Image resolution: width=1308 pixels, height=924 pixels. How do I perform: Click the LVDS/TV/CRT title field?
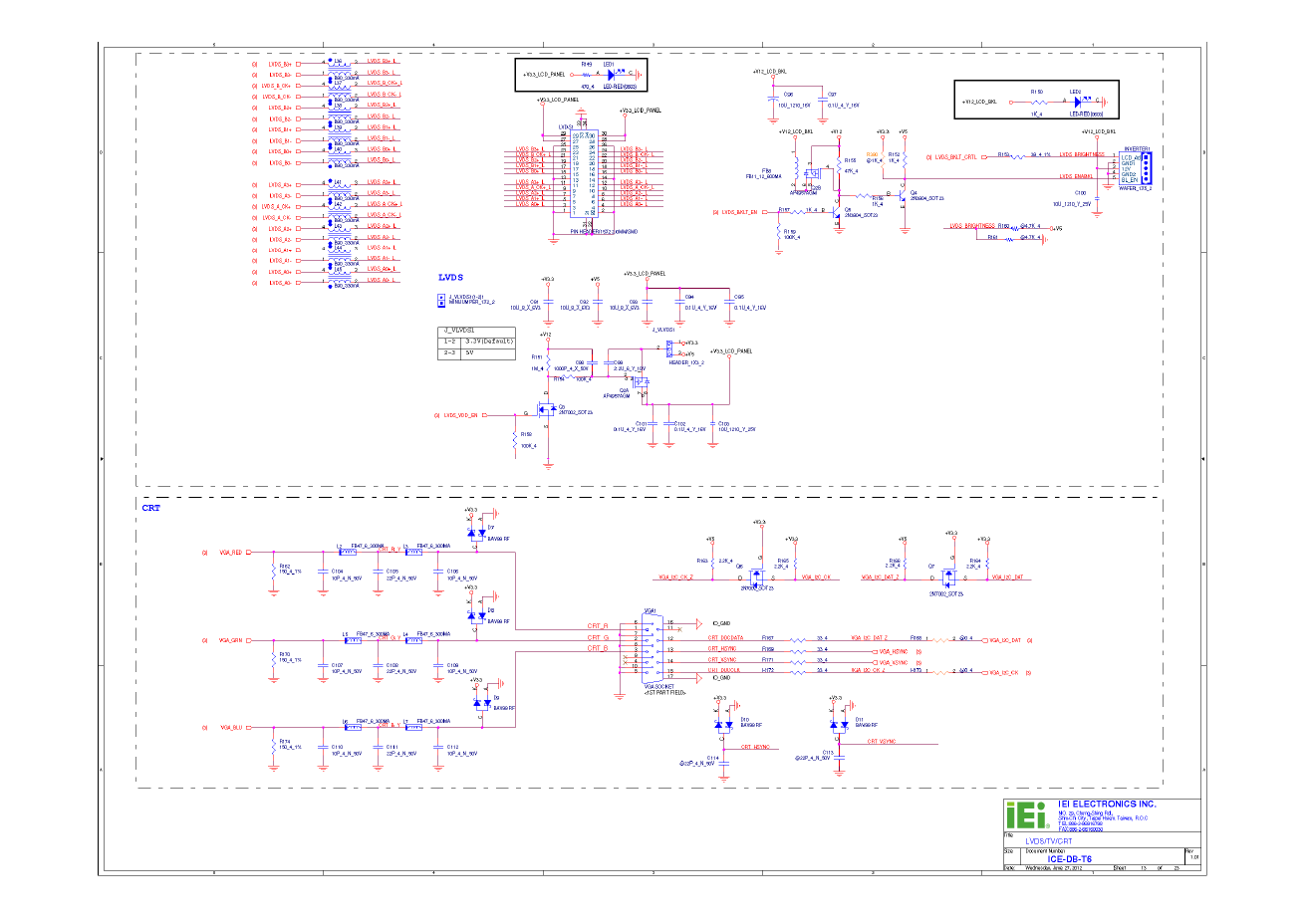[1049, 841]
